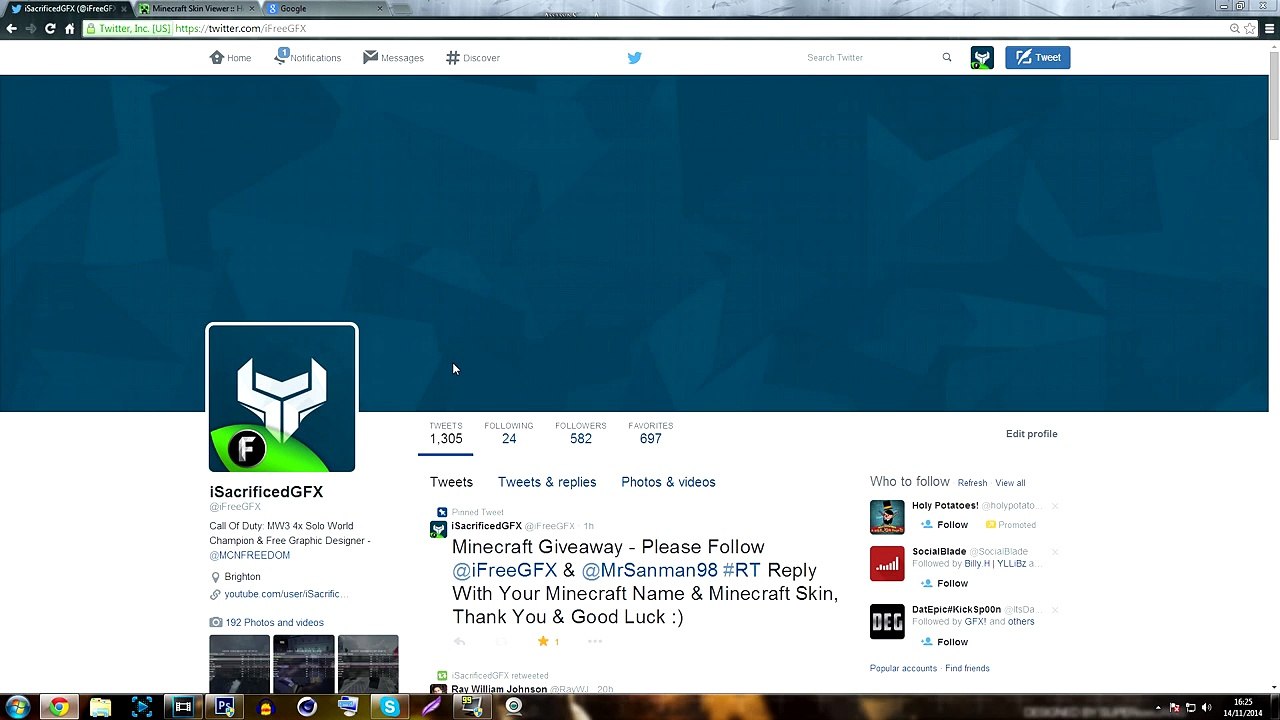Image resolution: width=1280 pixels, height=720 pixels.
Task: Open Cinema 4D from the taskbar
Action: click(307, 707)
